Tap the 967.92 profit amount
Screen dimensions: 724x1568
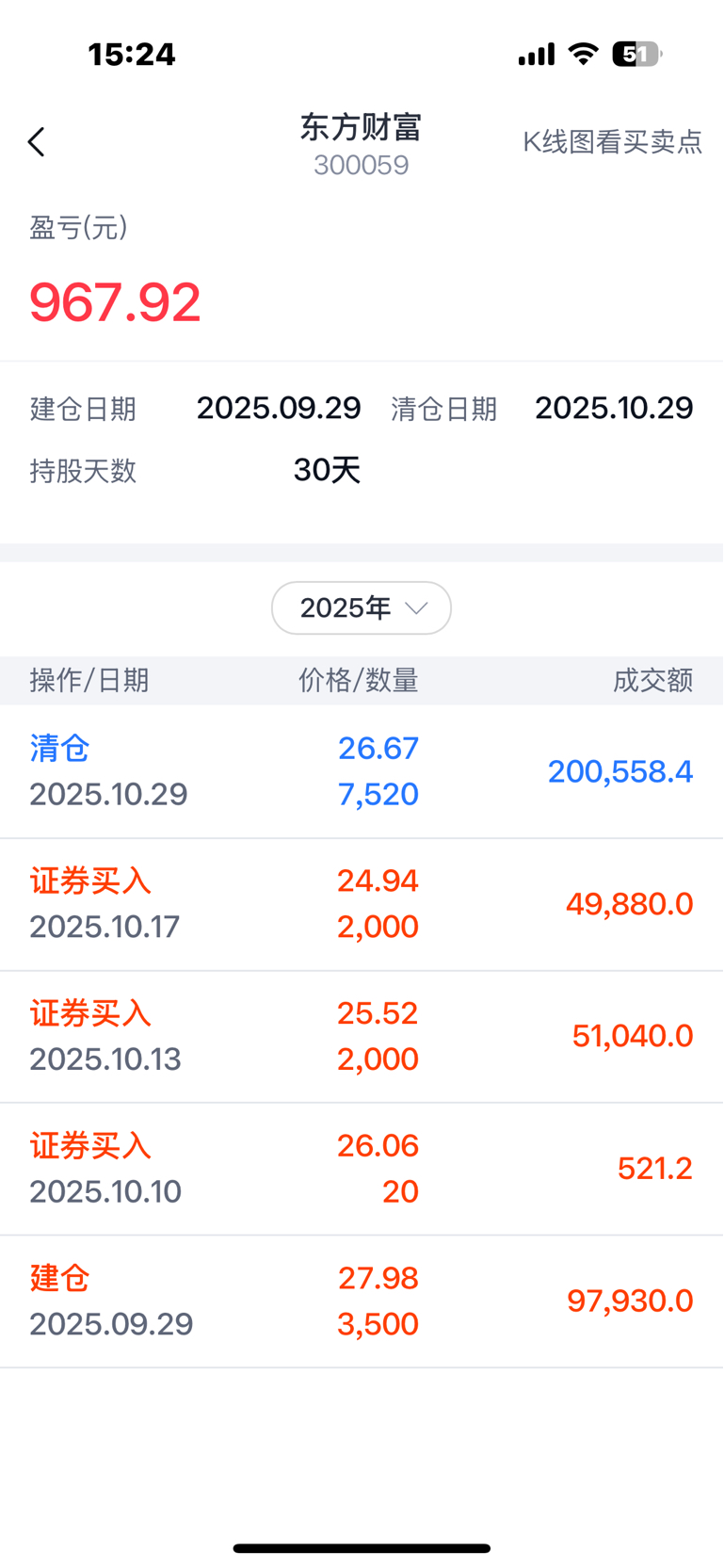(115, 302)
